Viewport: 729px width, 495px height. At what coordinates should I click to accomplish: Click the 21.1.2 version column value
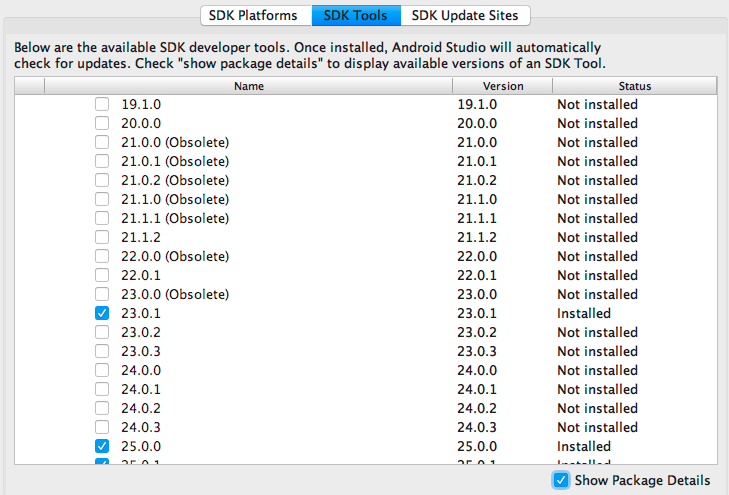[477, 238]
